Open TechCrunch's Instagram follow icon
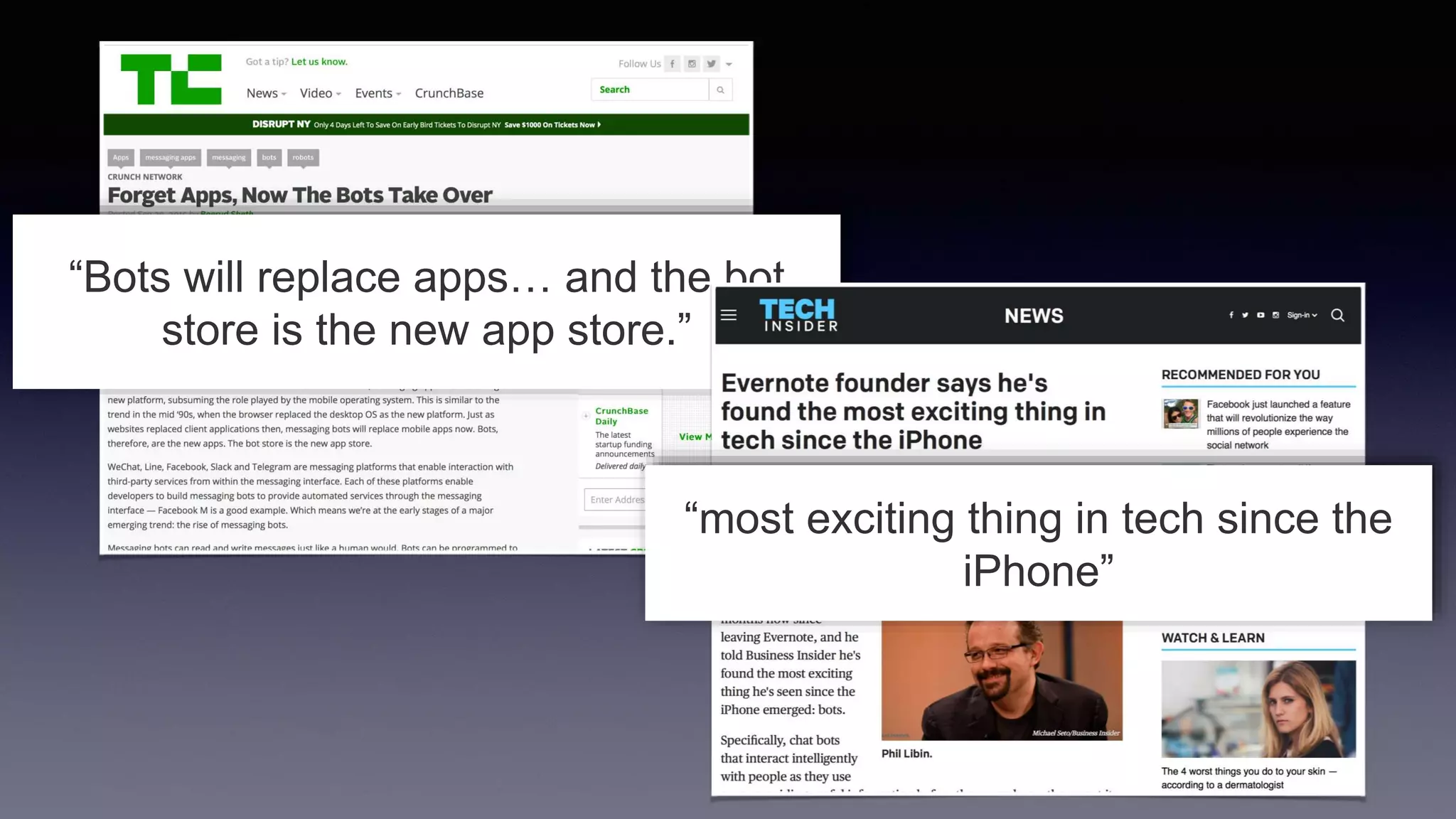This screenshot has height=819, width=1456. click(692, 64)
